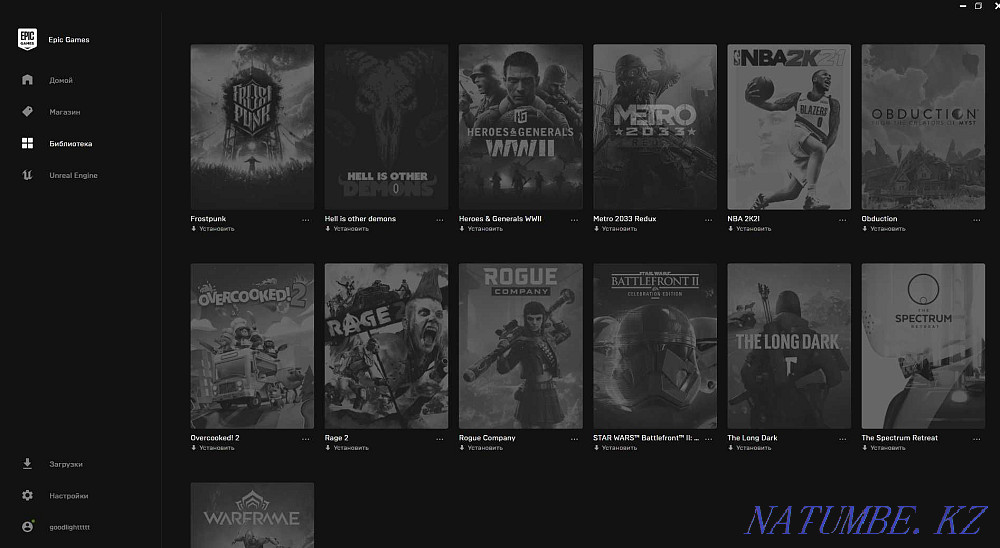Select the Heroes & Generals WWII cover
Image resolution: width=1000 pixels, height=548 pixels.
tap(520, 127)
